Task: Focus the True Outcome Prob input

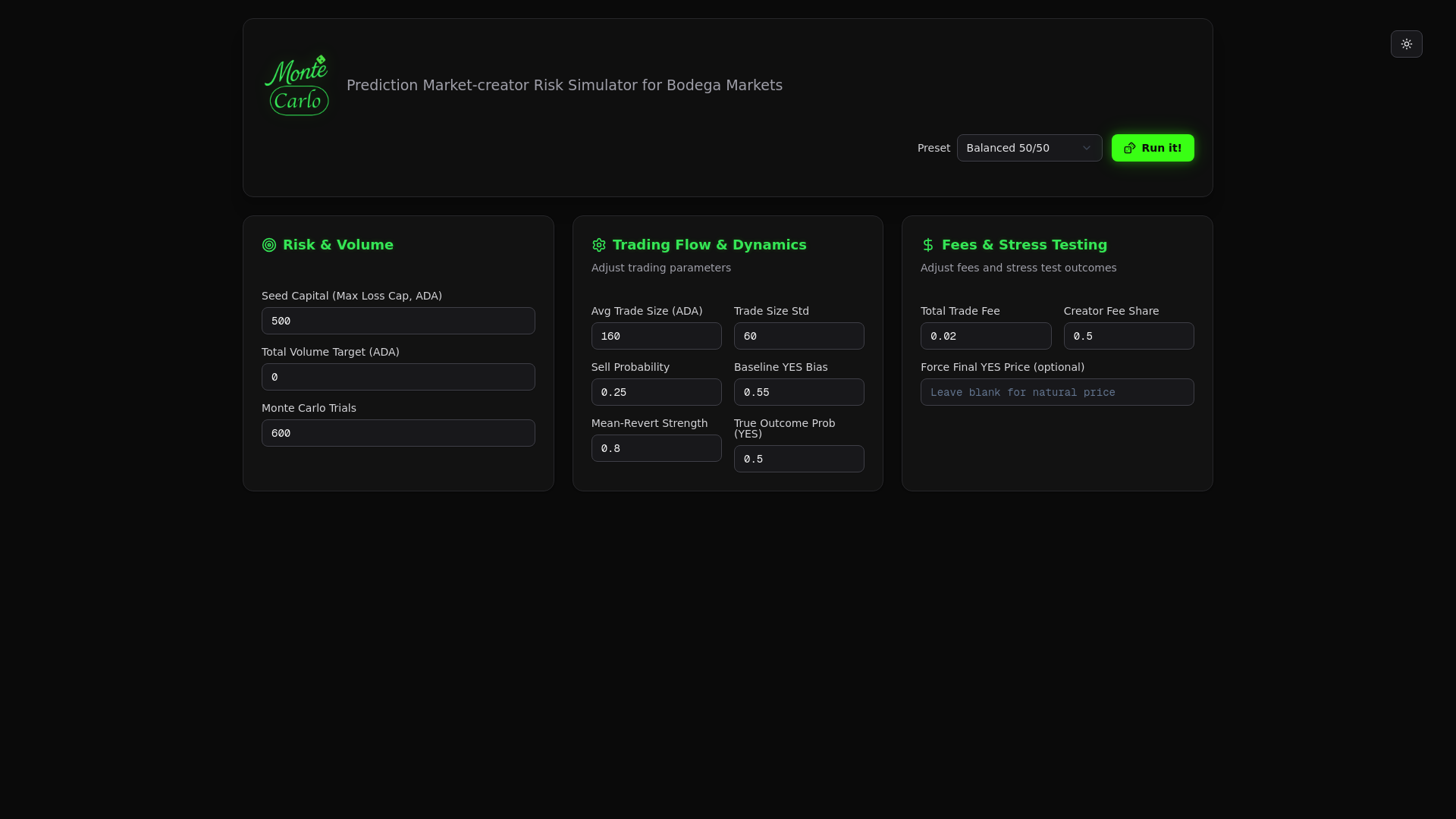Action: coord(799,459)
